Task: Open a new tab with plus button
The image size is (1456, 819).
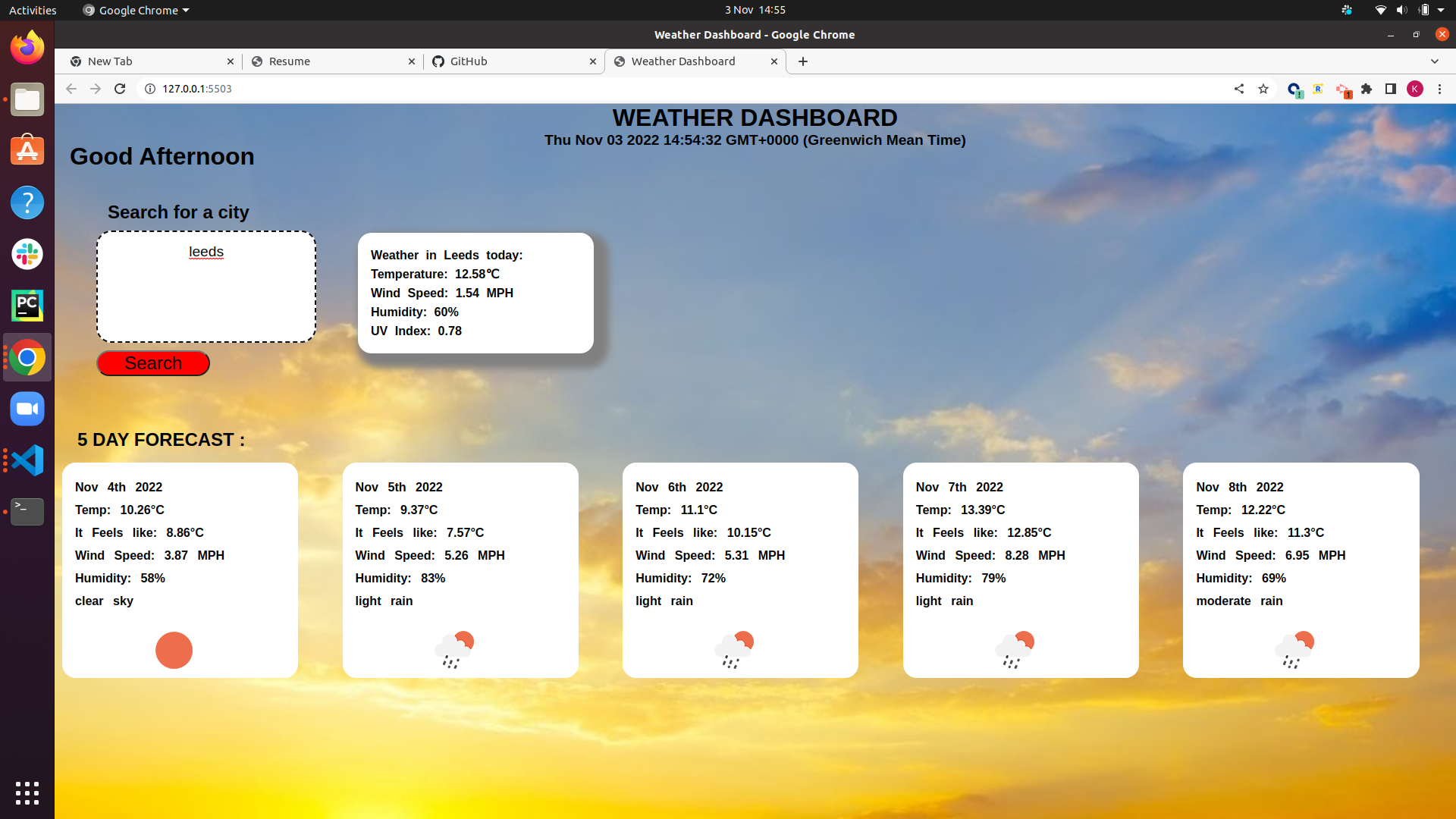Action: (x=803, y=61)
